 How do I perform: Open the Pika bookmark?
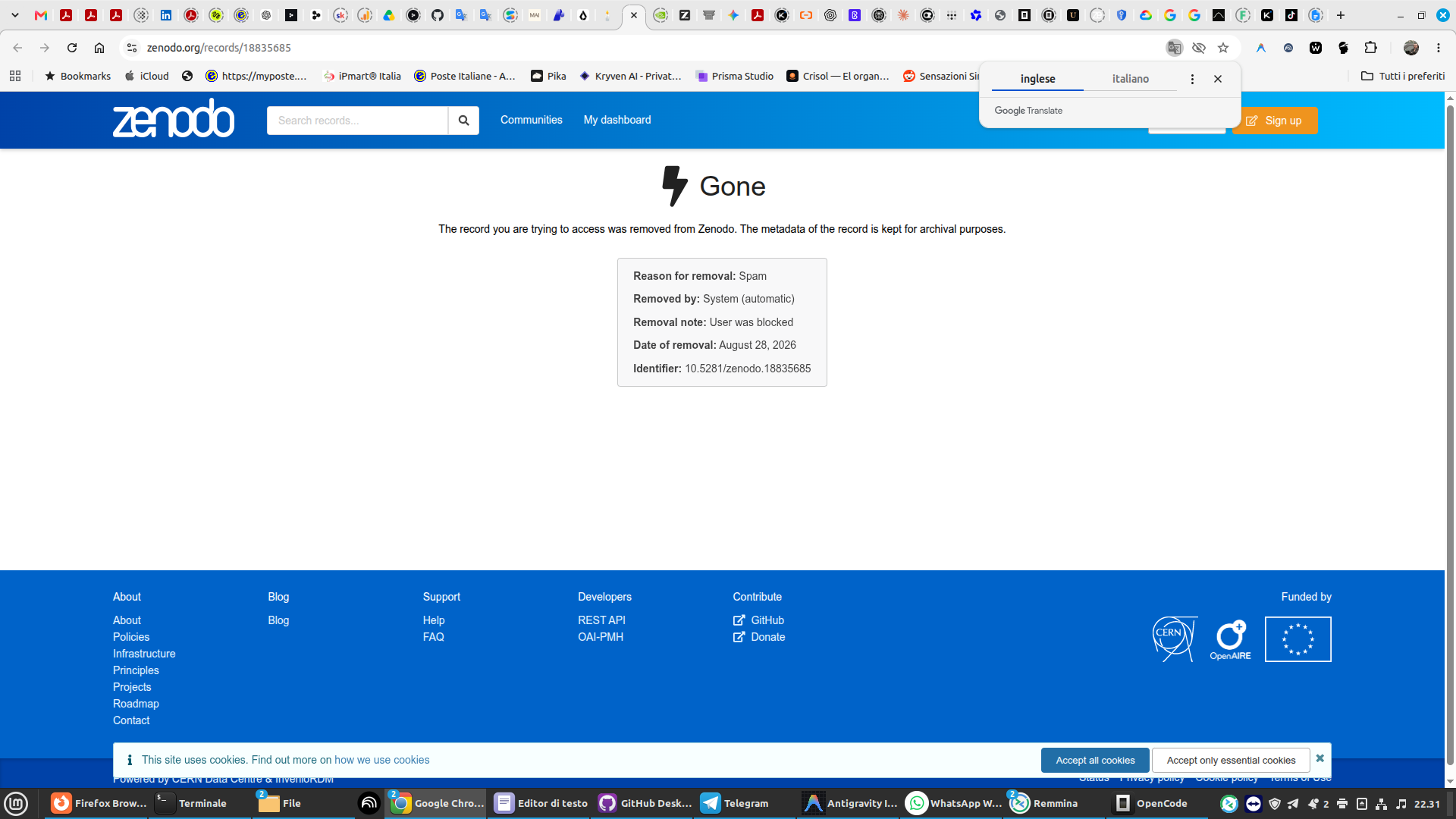click(548, 76)
